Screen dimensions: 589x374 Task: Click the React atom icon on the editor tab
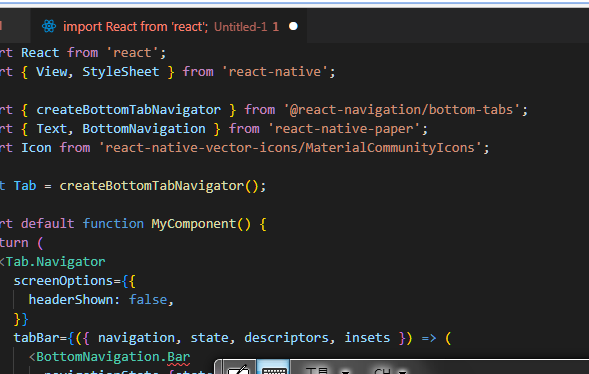49,26
